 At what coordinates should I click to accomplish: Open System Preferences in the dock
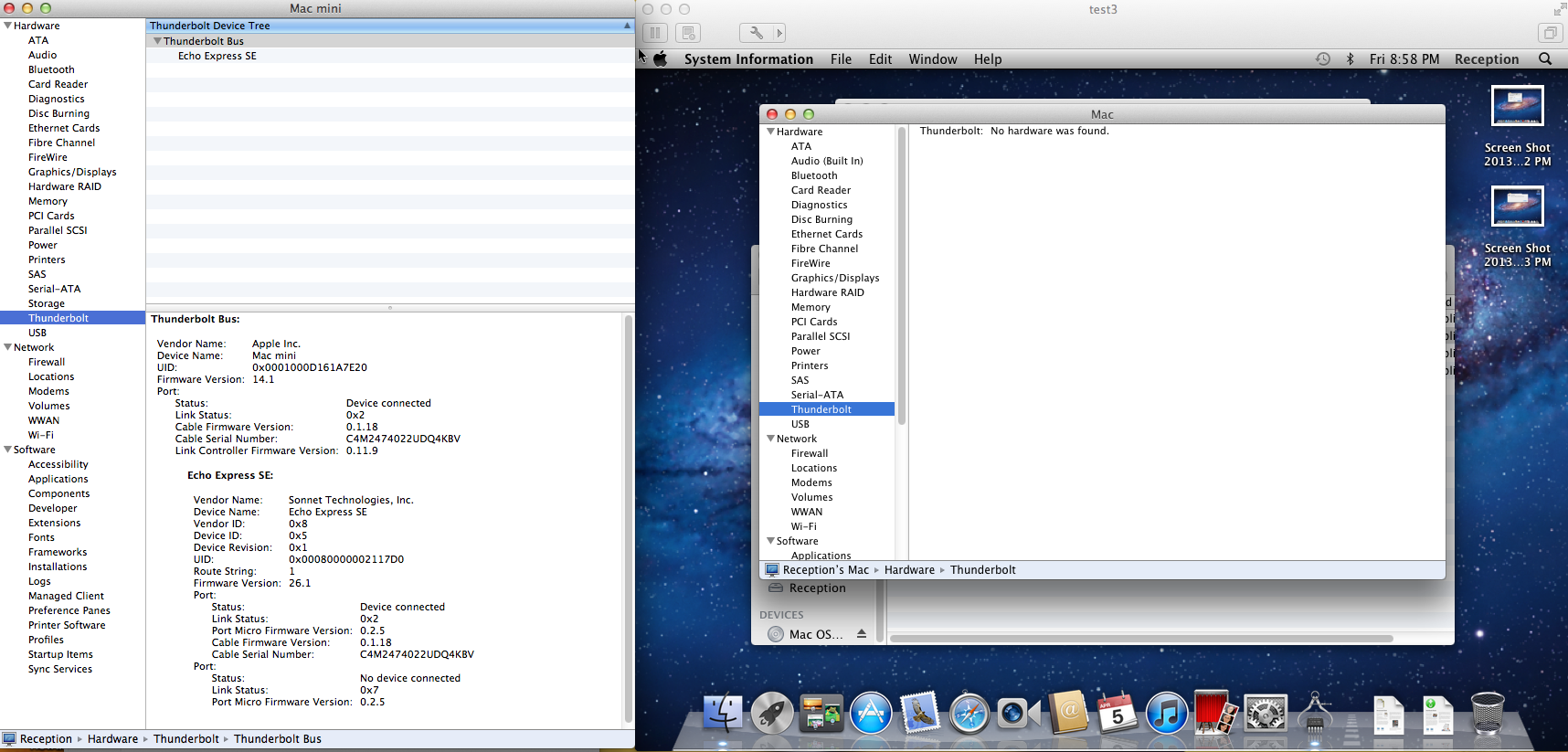click(x=1266, y=714)
